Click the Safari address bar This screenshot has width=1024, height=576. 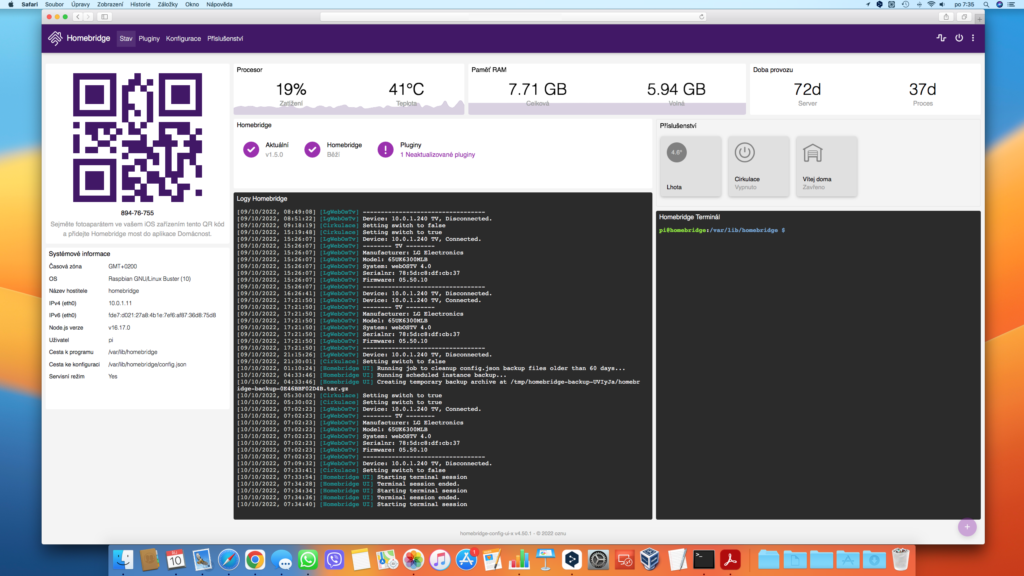tap(513, 17)
